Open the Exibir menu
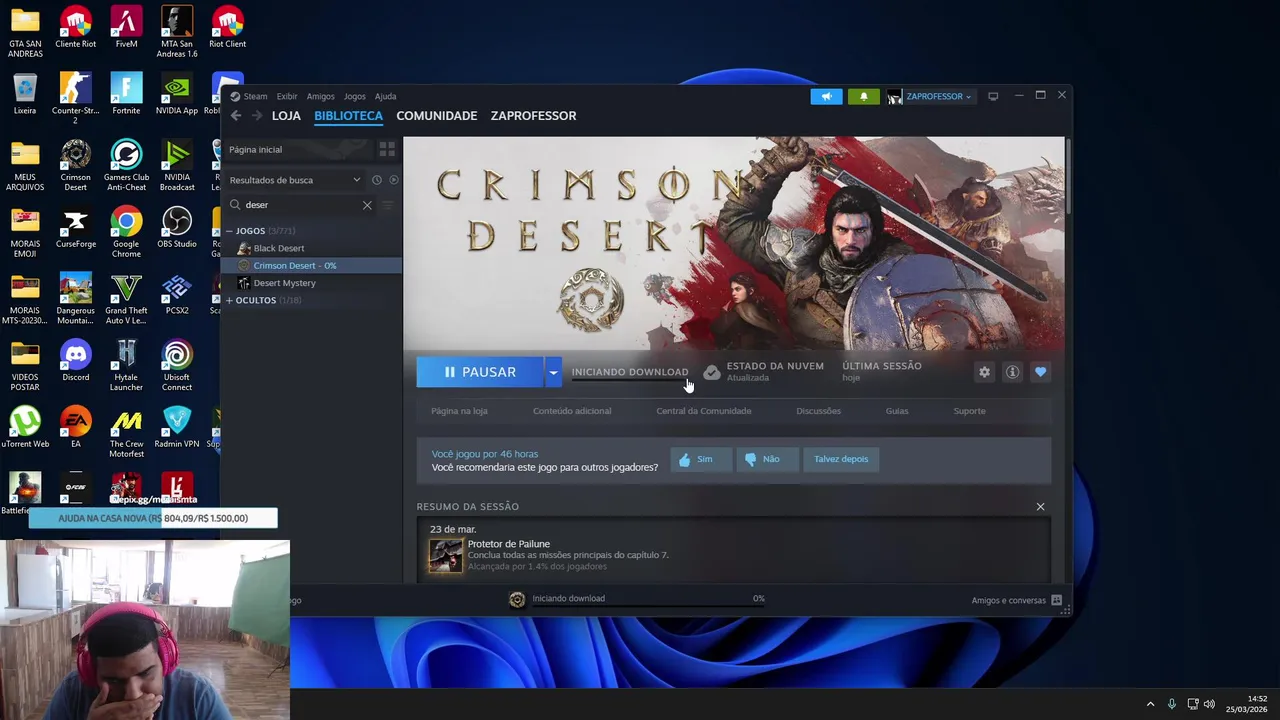The width and height of the screenshot is (1280, 720). click(287, 96)
